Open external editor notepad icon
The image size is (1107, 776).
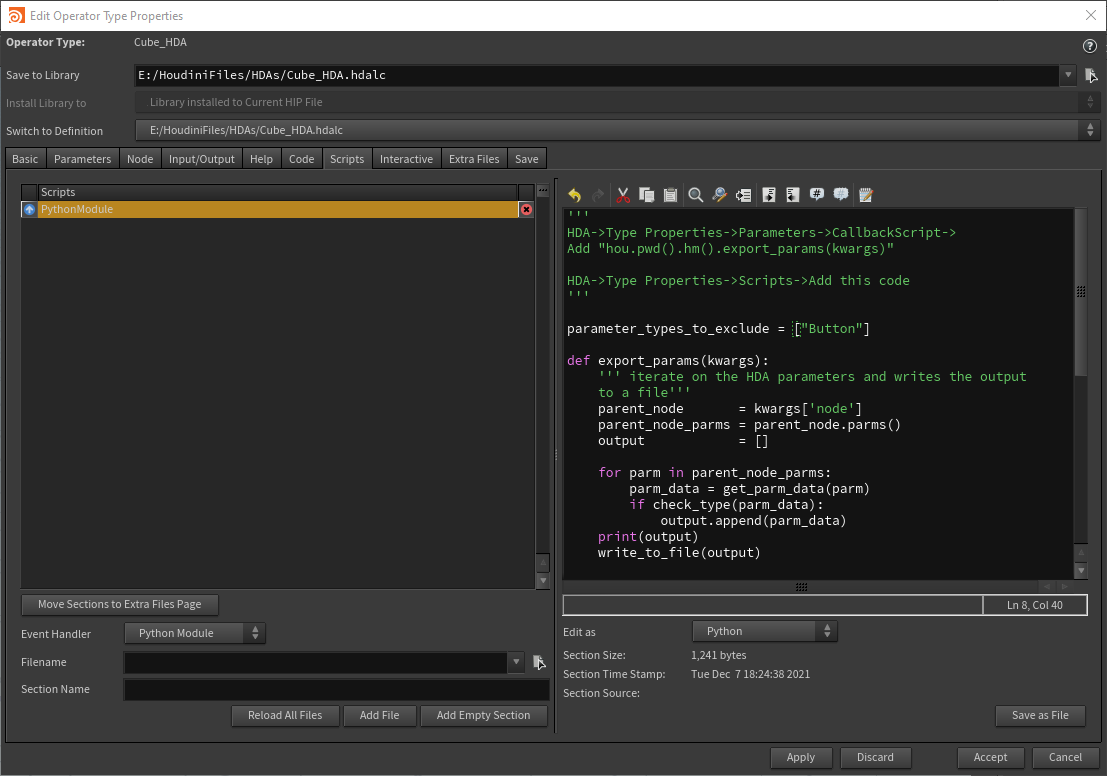point(866,195)
